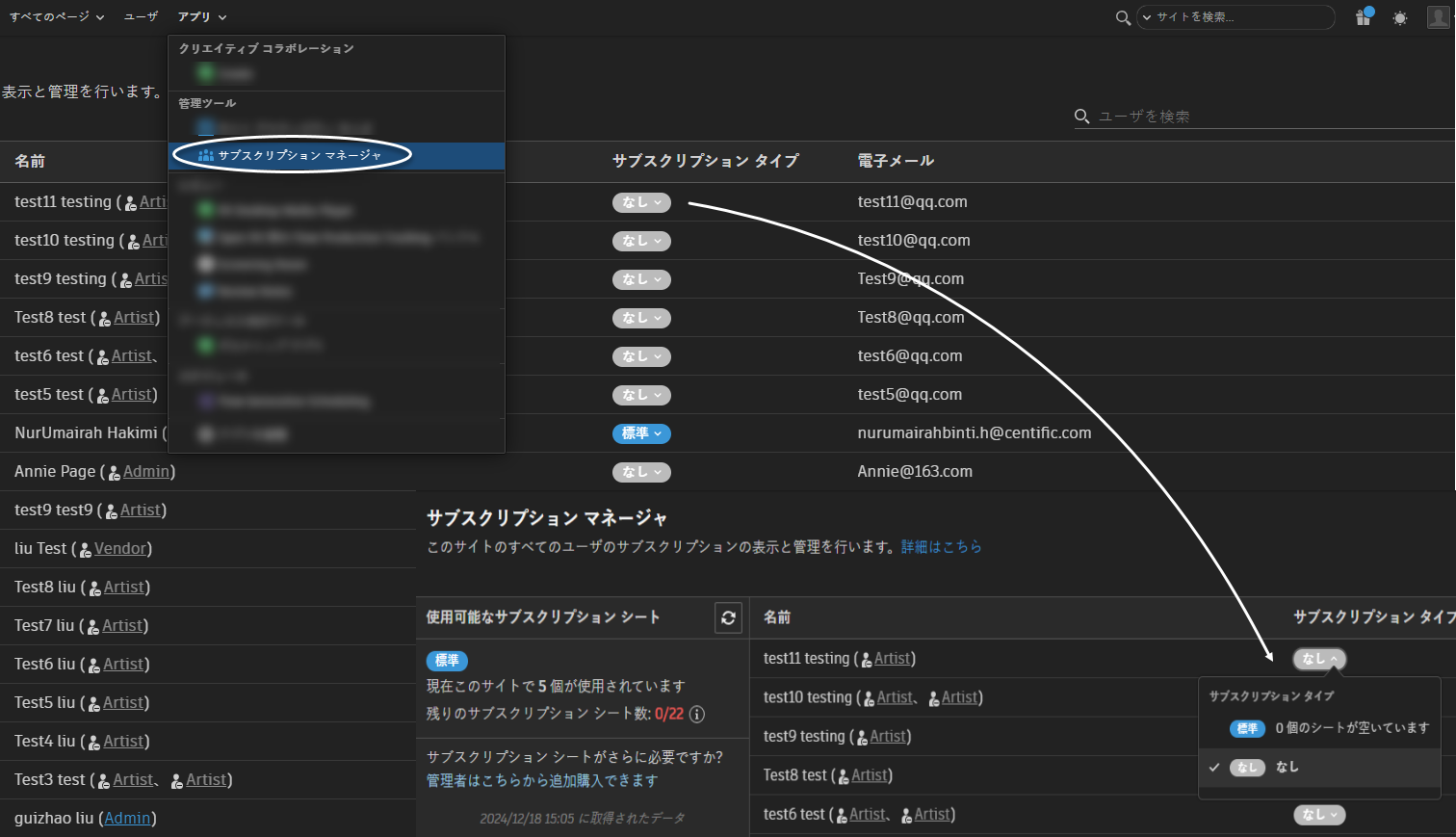
Task: Open the Artist link for Test5 liu
Action: pyautogui.click(x=124, y=703)
